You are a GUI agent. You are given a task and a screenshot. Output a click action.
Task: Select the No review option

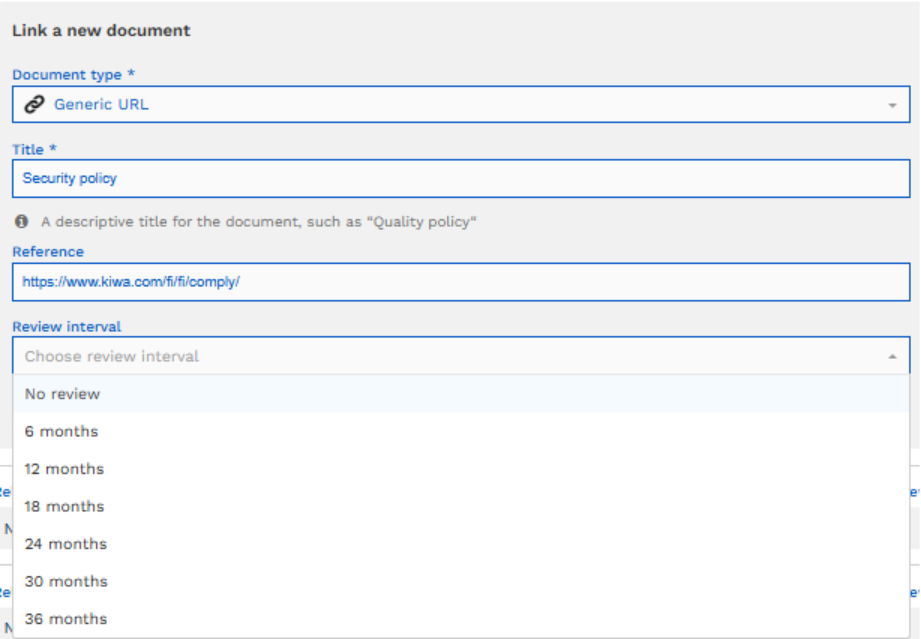[x=62, y=394]
